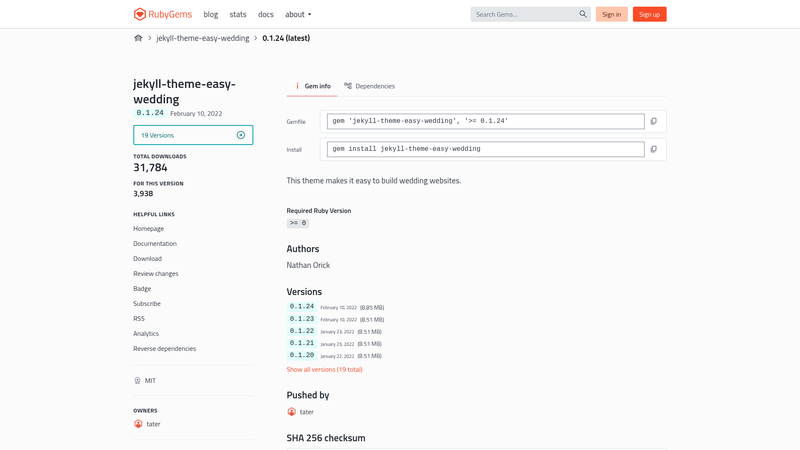Open the Reverse dependencies link

[164, 348]
